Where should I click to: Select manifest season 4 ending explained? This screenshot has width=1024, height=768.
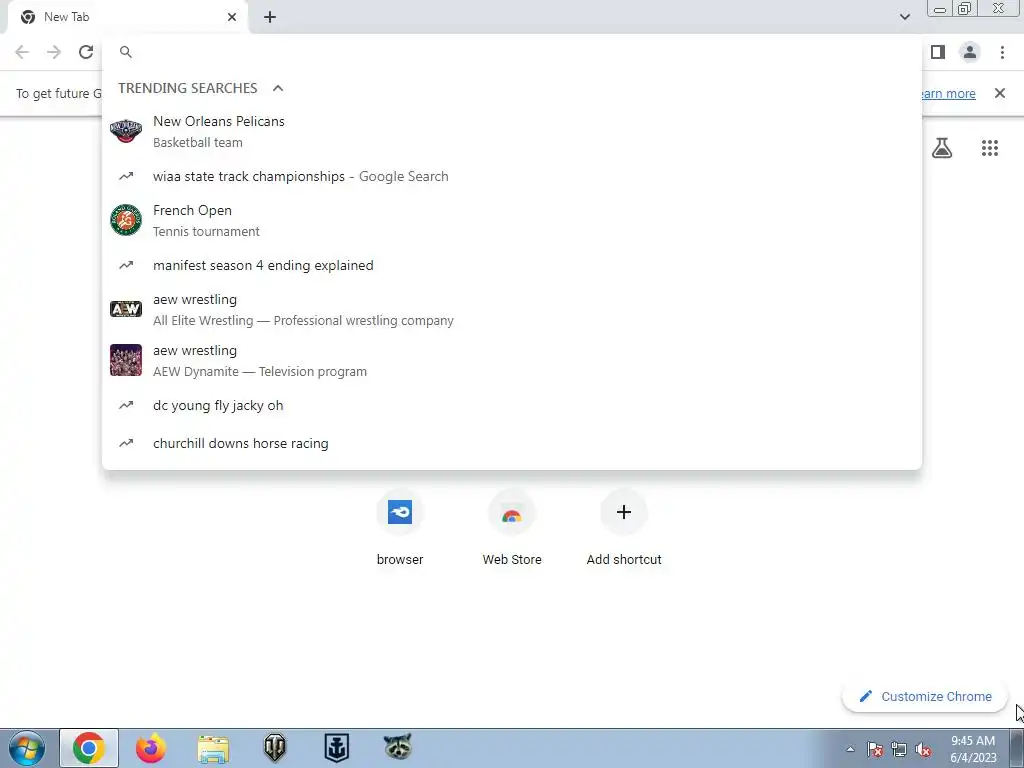pos(512,265)
